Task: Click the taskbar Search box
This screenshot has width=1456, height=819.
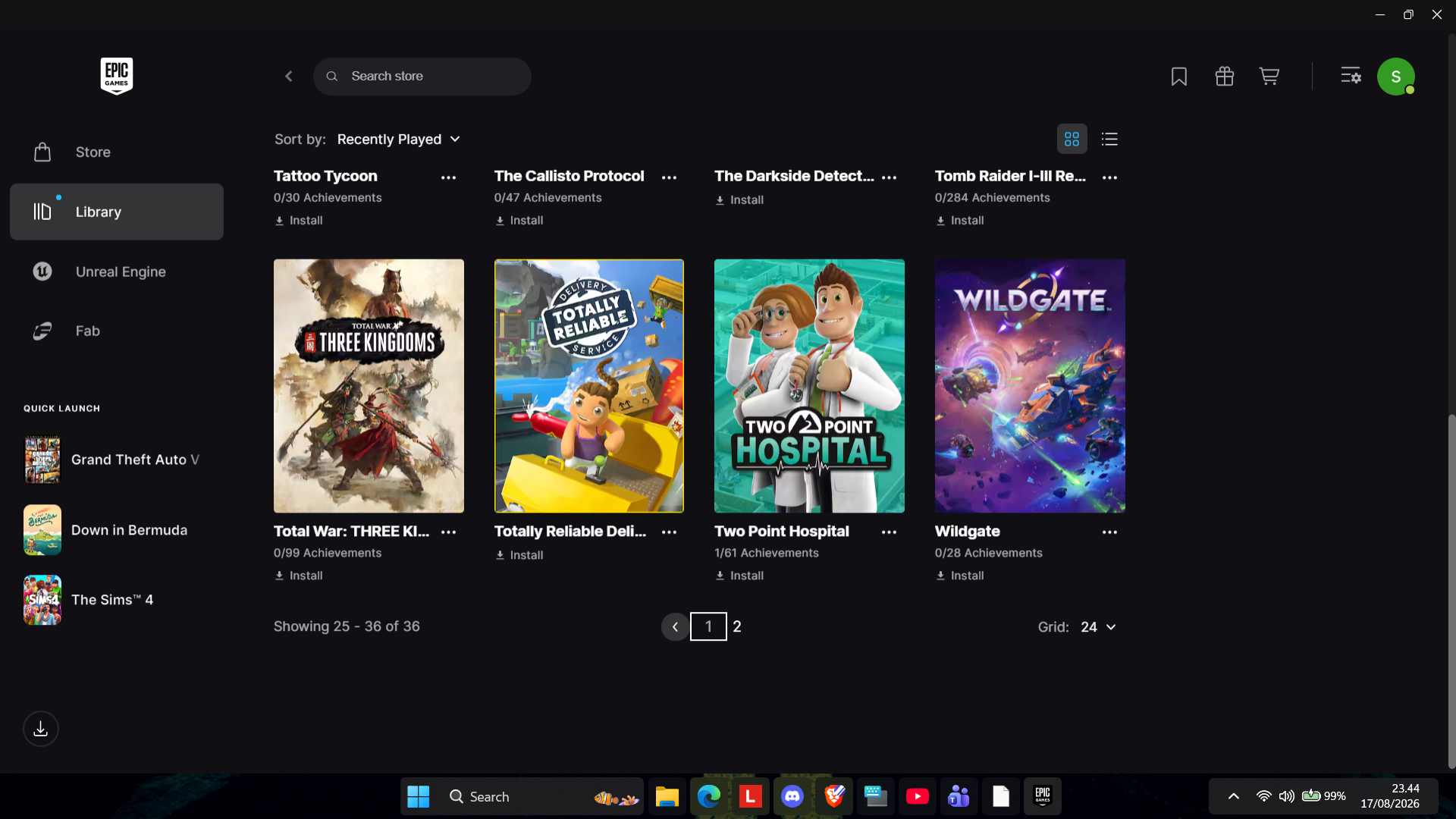Action: 541,796
